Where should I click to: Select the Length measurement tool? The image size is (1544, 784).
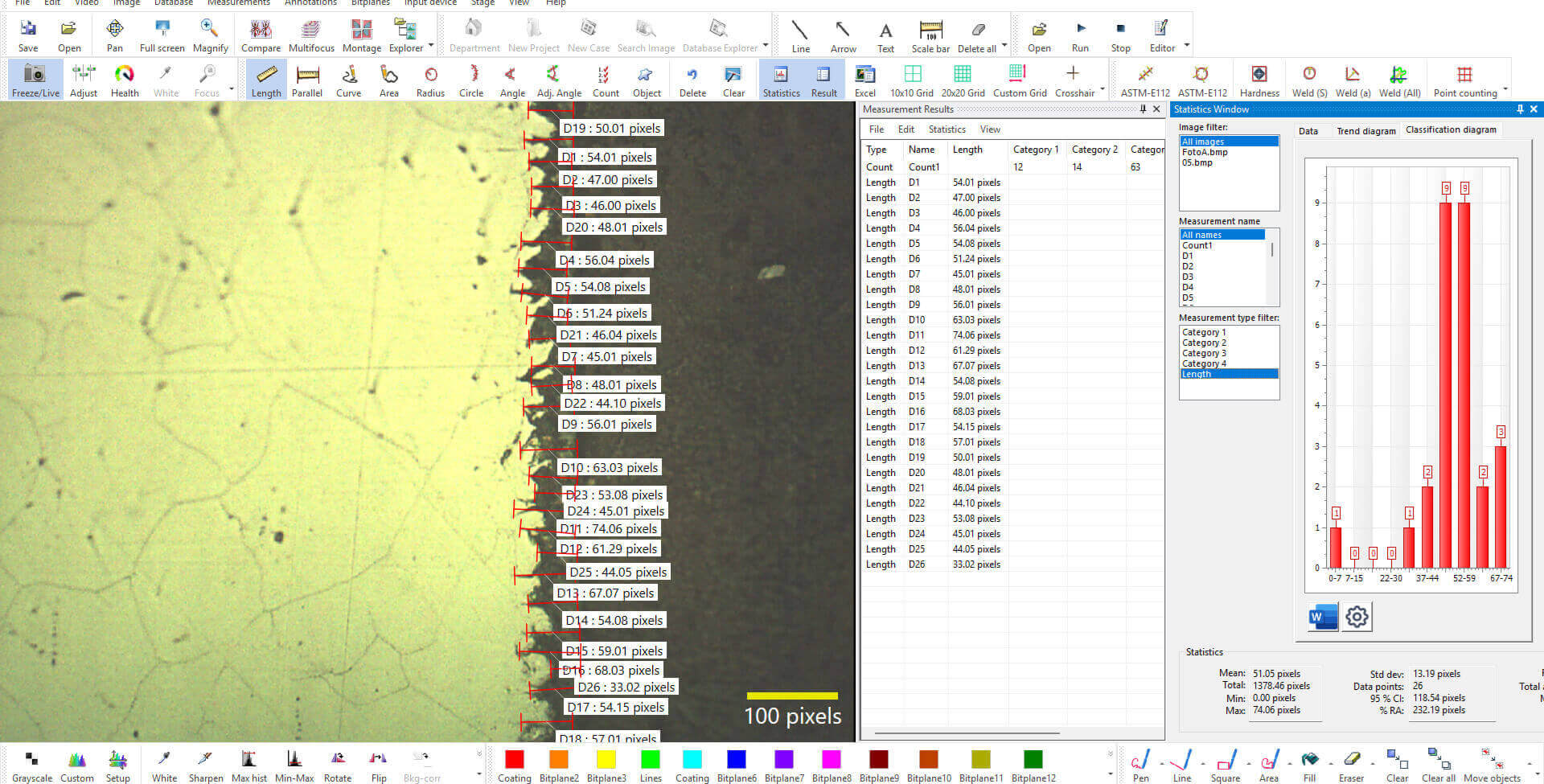pos(265,78)
